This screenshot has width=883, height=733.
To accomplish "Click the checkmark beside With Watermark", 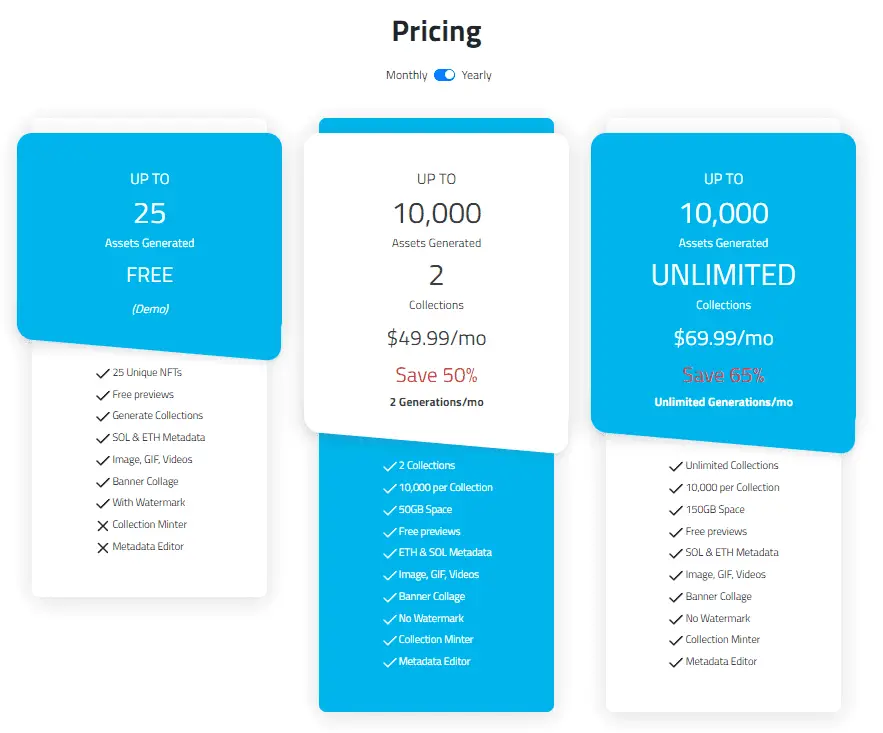I will click(102, 503).
